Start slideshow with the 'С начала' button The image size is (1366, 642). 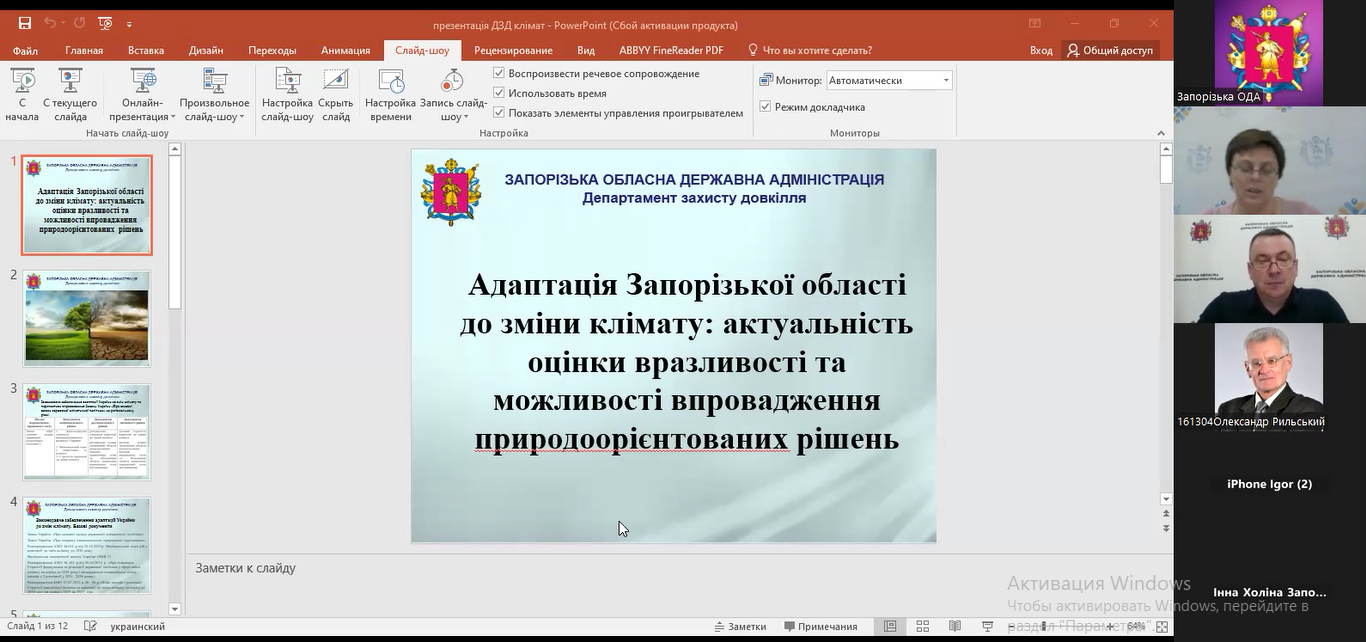tap(22, 95)
